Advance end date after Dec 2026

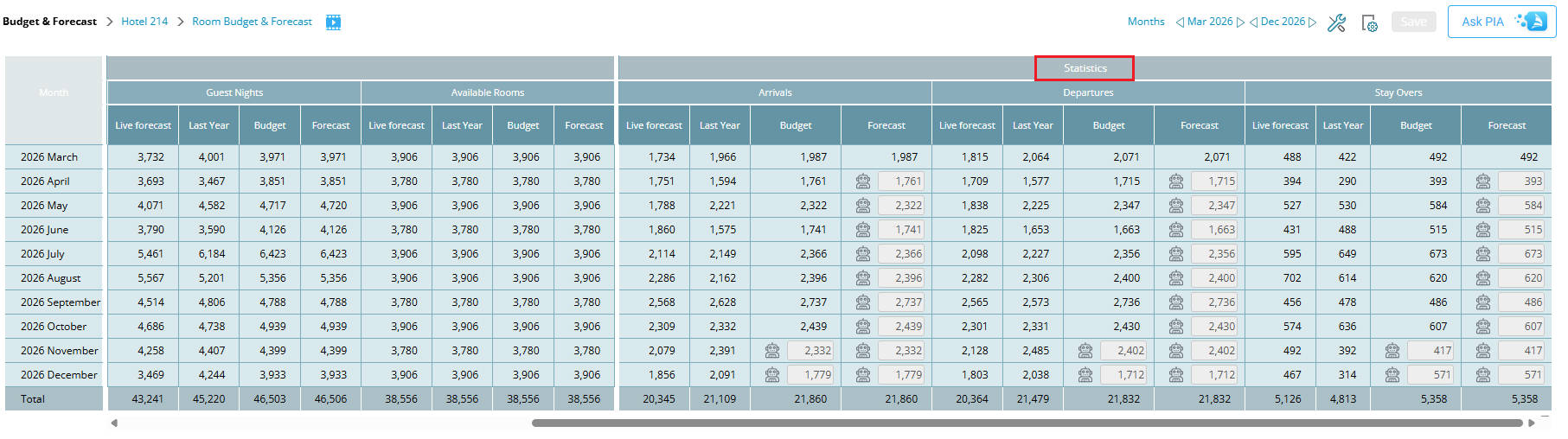(1313, 22)
